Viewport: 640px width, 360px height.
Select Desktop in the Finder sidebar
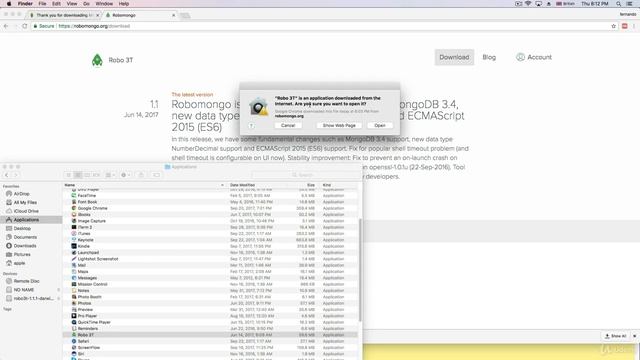click(22, 229)
